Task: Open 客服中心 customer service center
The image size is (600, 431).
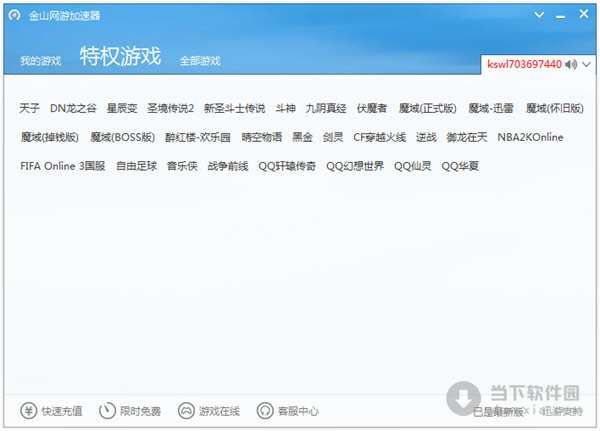Action: tap(298, 411)
